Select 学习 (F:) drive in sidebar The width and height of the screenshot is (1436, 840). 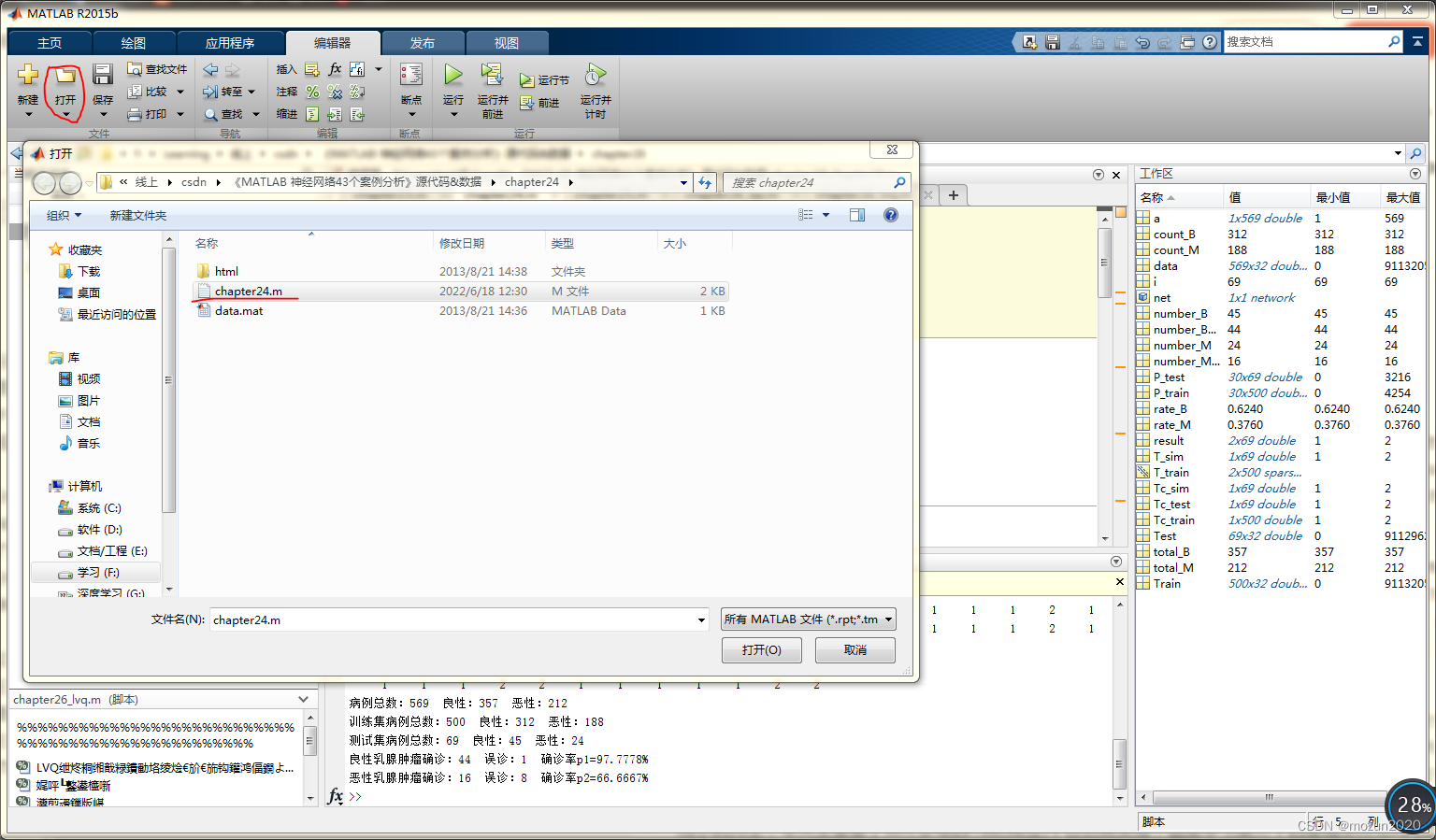click(98, 573)
